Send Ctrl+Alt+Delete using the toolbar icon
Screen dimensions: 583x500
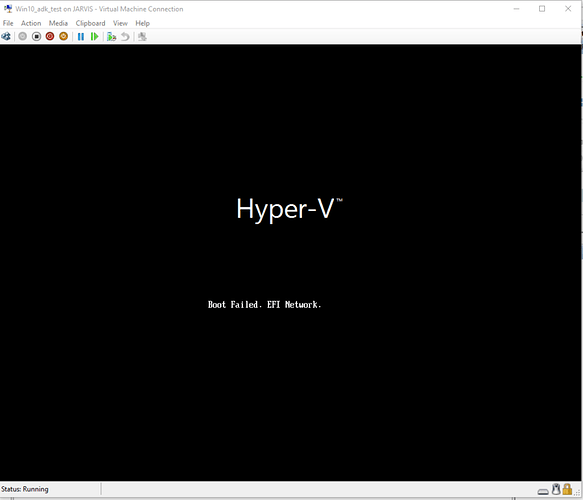(6, 36)
